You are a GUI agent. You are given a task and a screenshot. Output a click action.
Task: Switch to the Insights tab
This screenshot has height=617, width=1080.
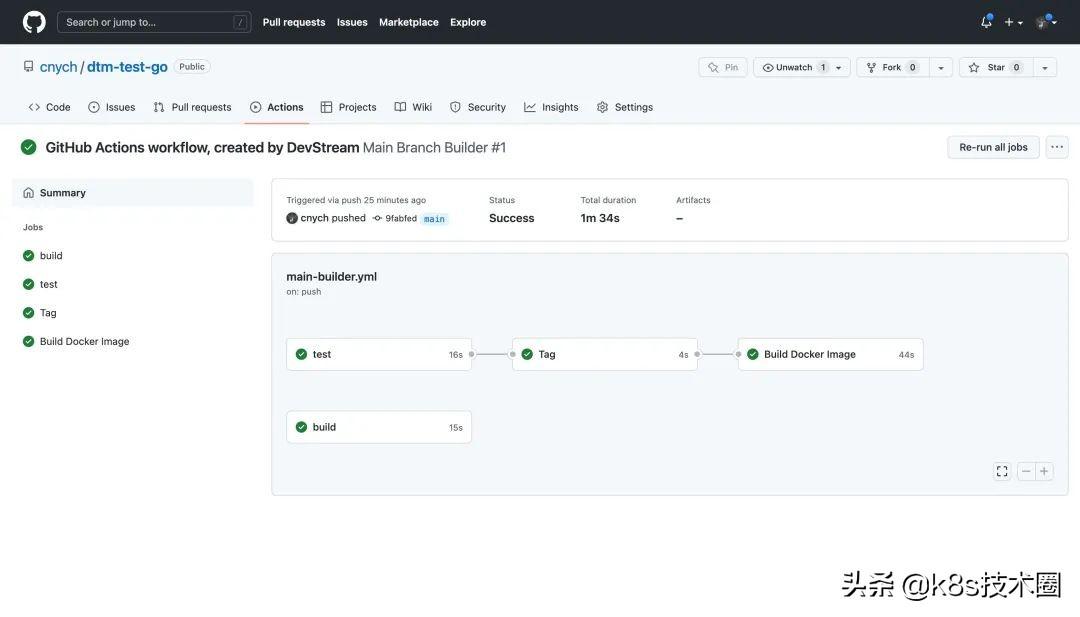tap(551, 107)
